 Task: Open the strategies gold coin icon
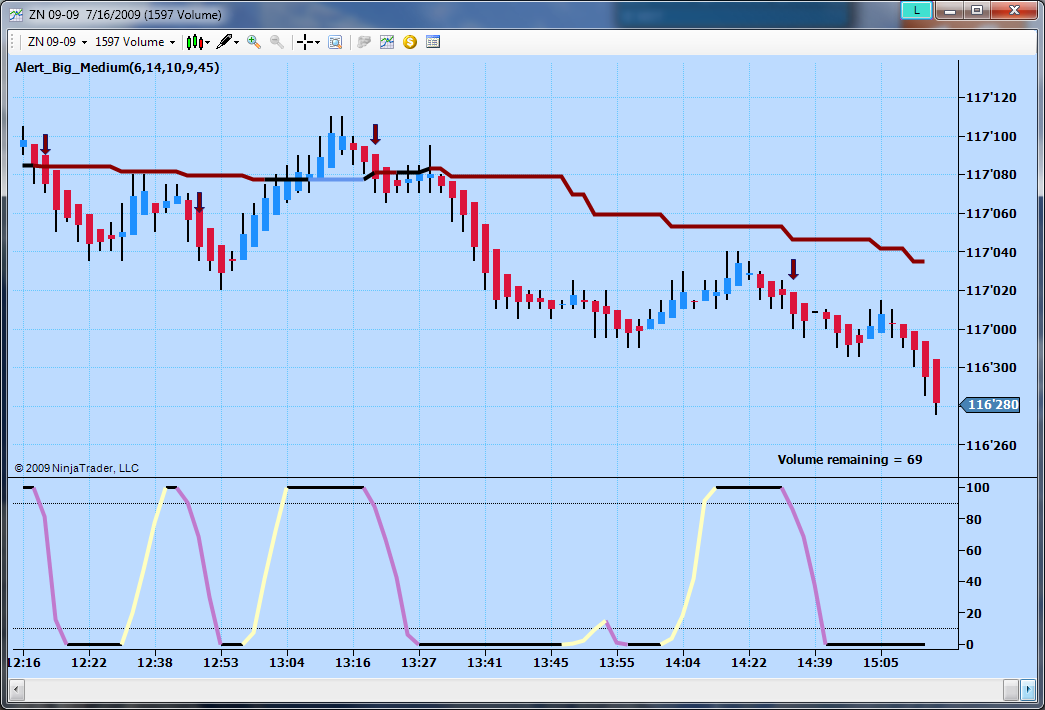[x=410, y=42]
